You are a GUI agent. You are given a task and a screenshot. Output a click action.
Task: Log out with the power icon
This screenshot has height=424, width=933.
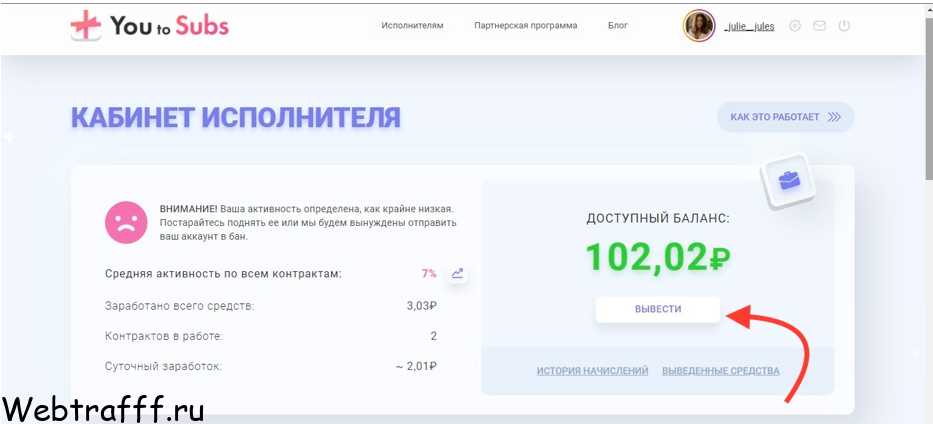click(x=844, y=26)
